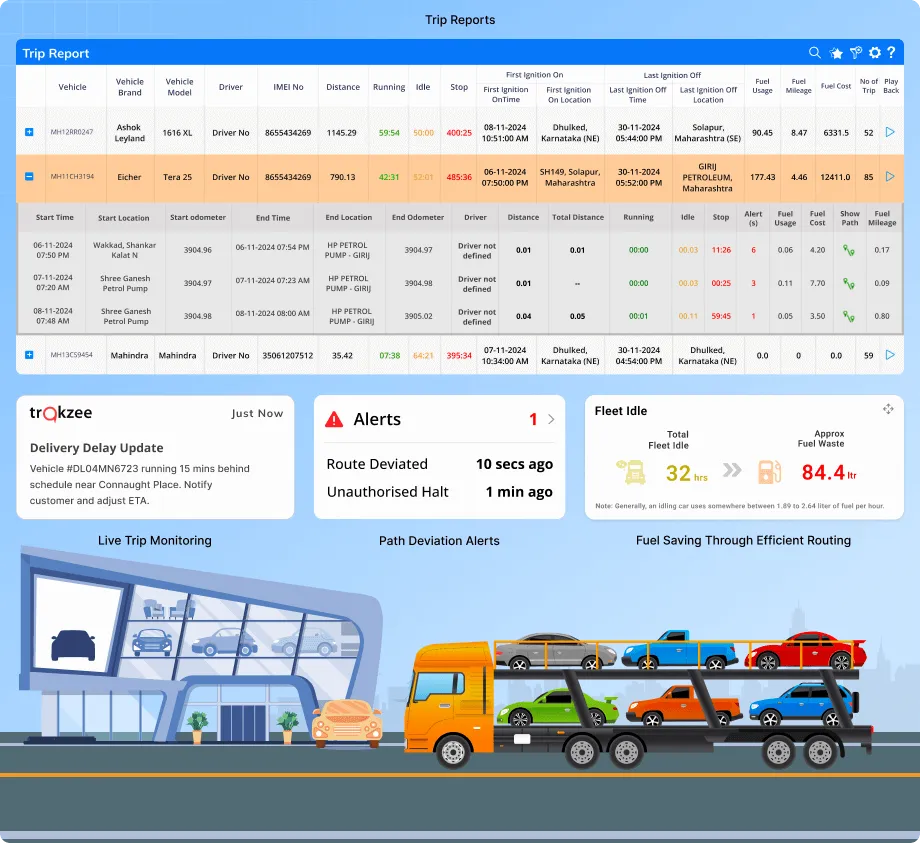The height and width of the screenshot is (843, 920).
Task: Show path for the 08-11-2024 07:48 AM trip
Action: (x=849, y=316)
